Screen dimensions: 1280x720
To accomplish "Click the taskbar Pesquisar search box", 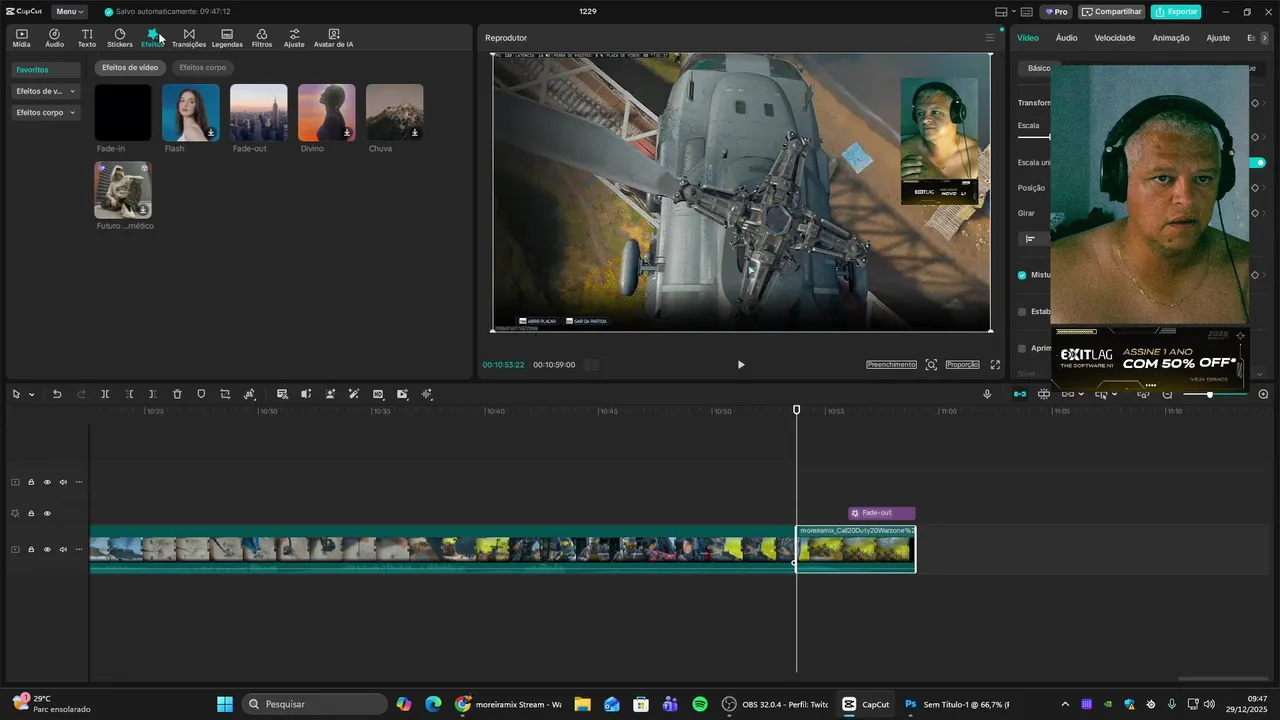I will (316, 704).
